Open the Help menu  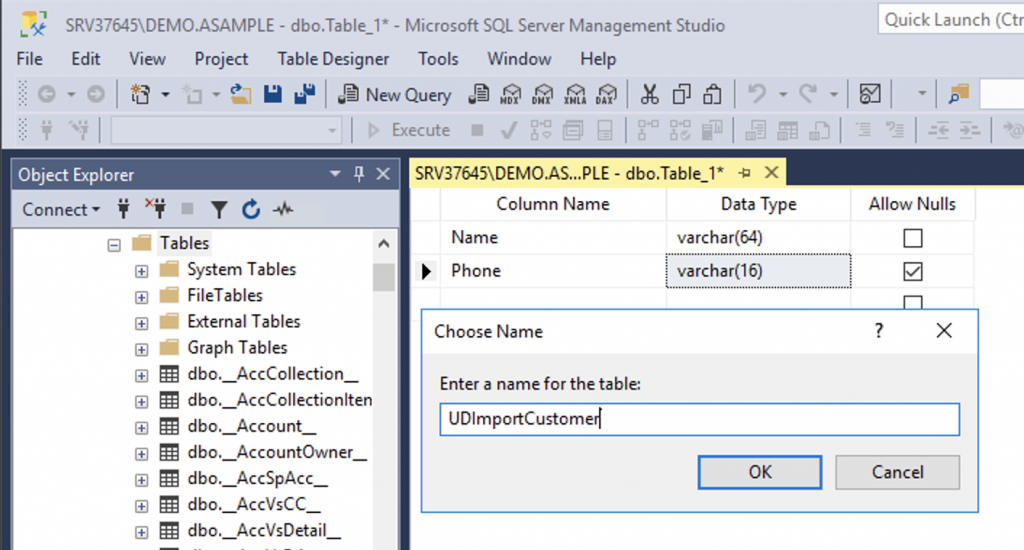pyautogui.click(x=598, y=59)
